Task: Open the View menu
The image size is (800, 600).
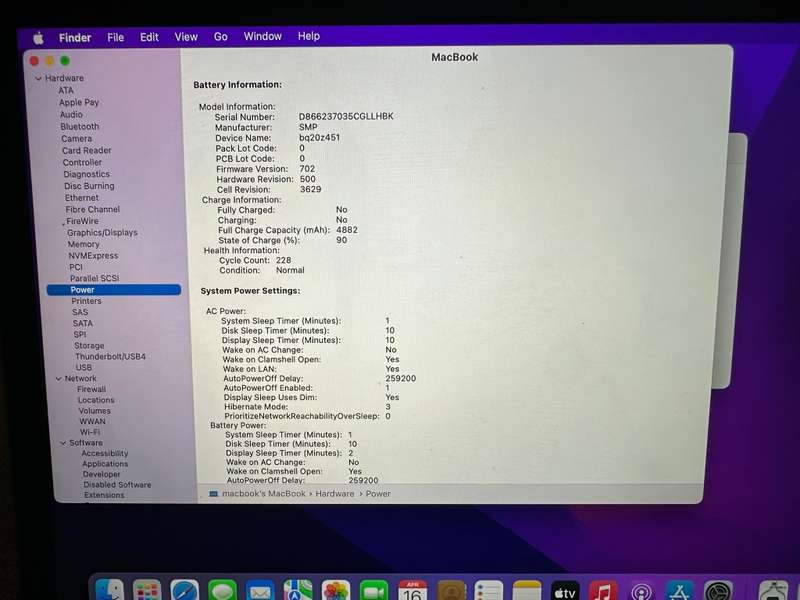Action: point(186,37)
